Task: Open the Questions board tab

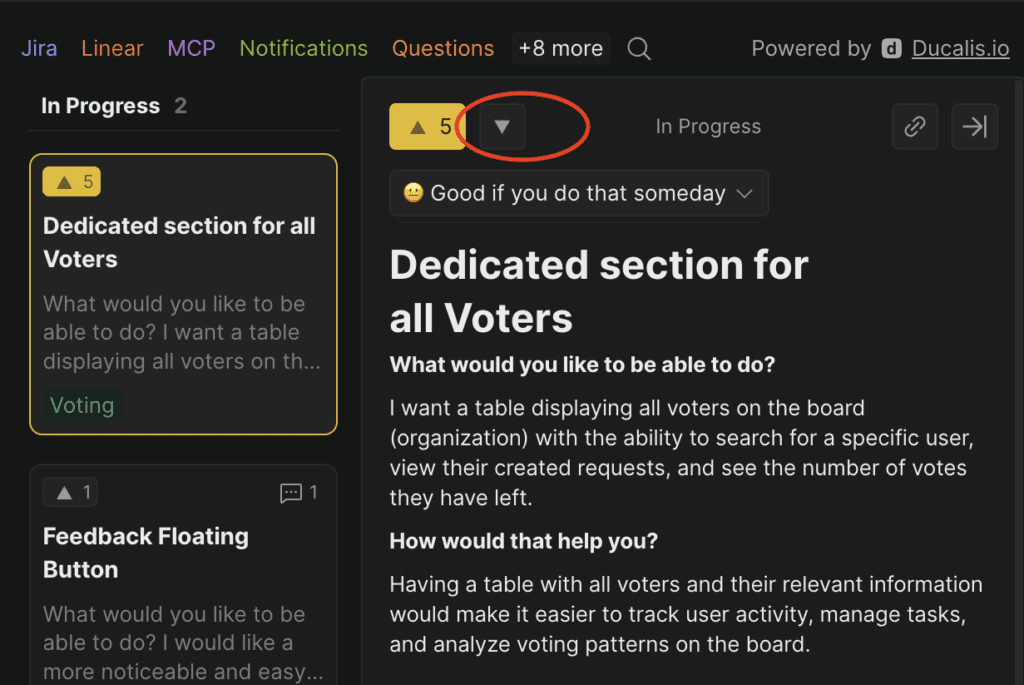Action: (443, 48)
